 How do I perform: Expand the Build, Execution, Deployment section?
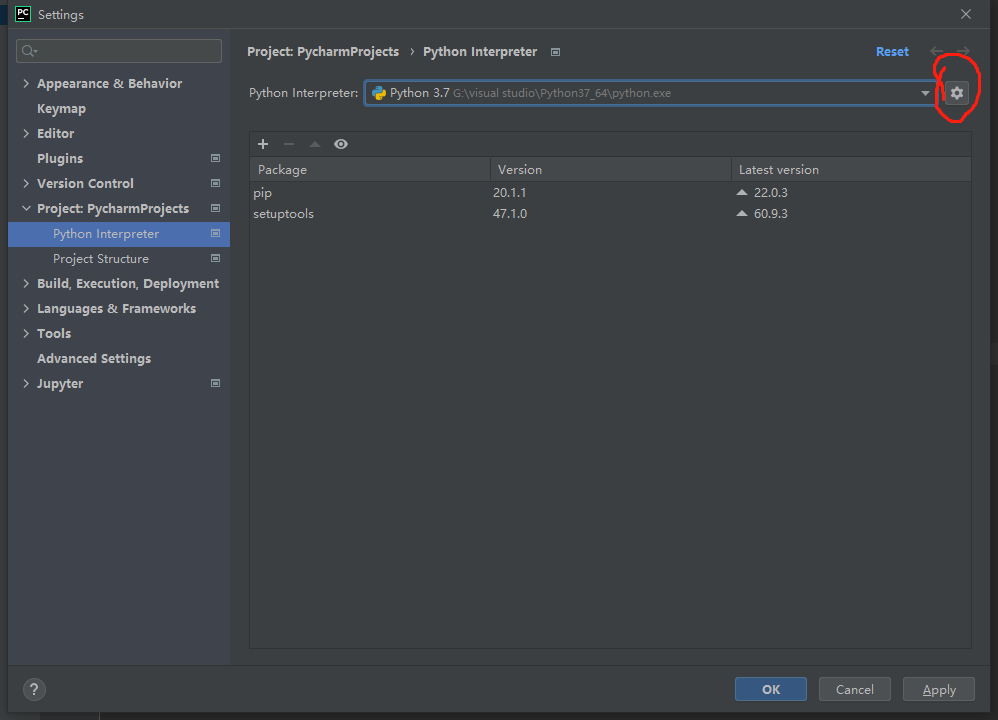click(x=26, y=284)
